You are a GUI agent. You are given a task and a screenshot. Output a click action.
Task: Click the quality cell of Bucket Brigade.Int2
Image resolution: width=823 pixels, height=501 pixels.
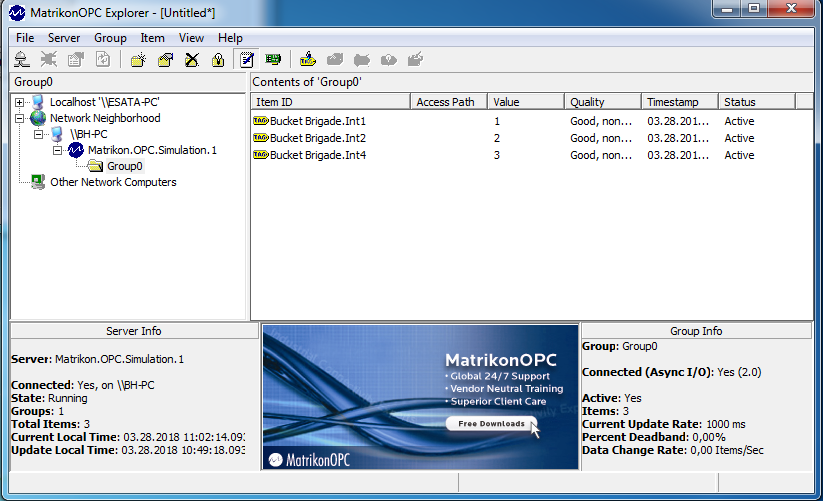[602, 138]
